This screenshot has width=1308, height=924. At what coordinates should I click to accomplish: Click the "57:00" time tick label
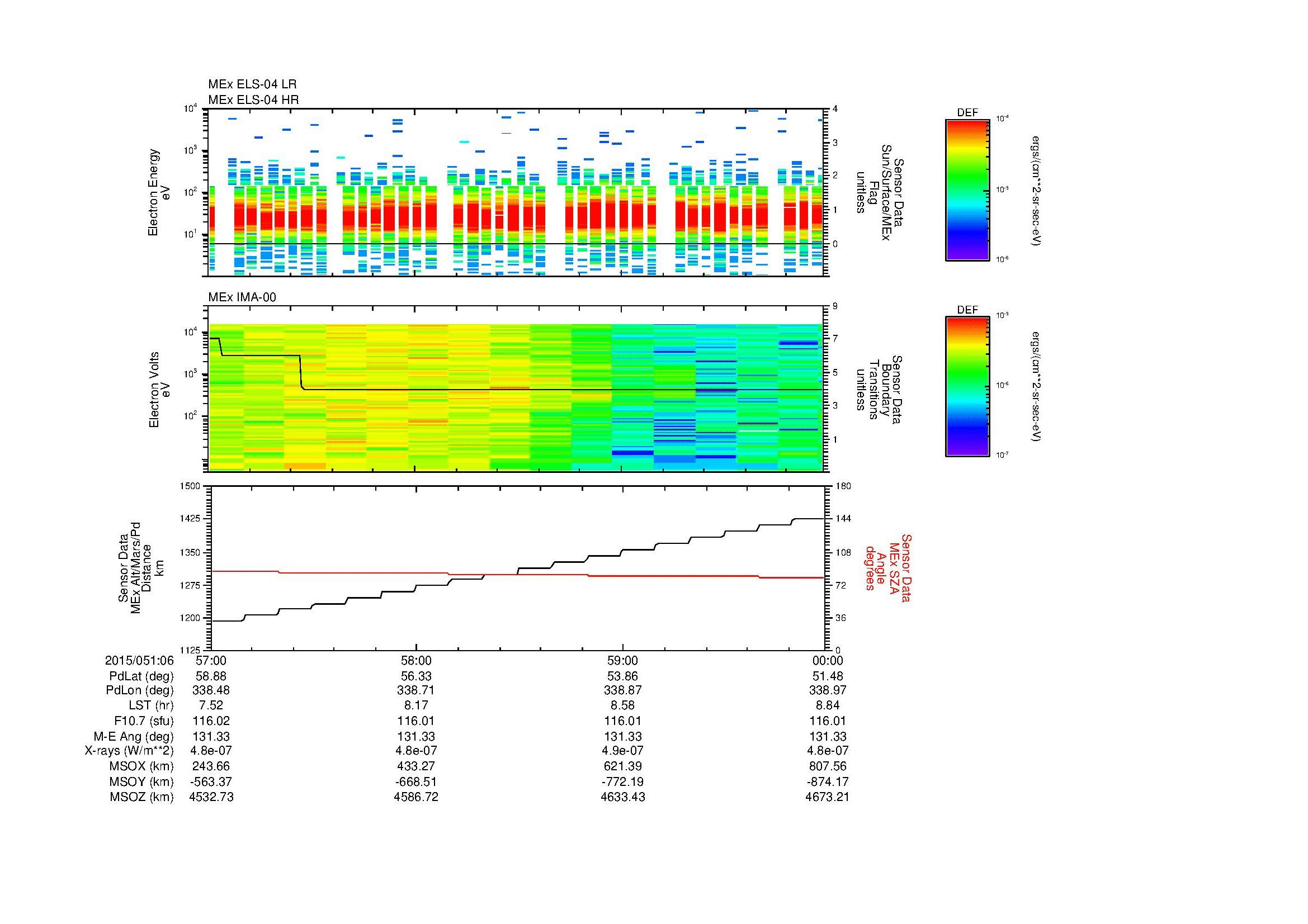tap(211, 660)
